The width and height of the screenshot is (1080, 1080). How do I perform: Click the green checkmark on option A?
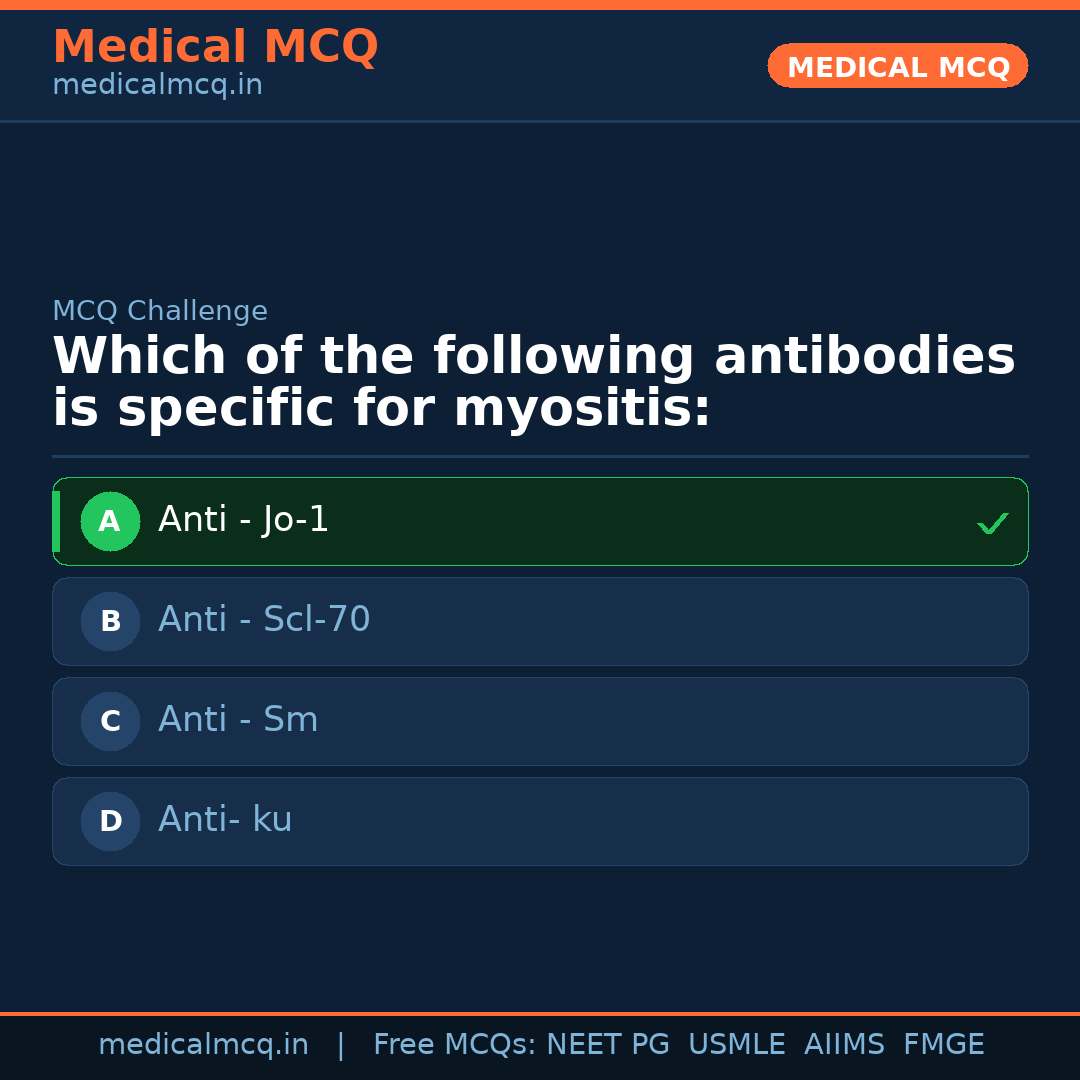[x=992, y=523]
